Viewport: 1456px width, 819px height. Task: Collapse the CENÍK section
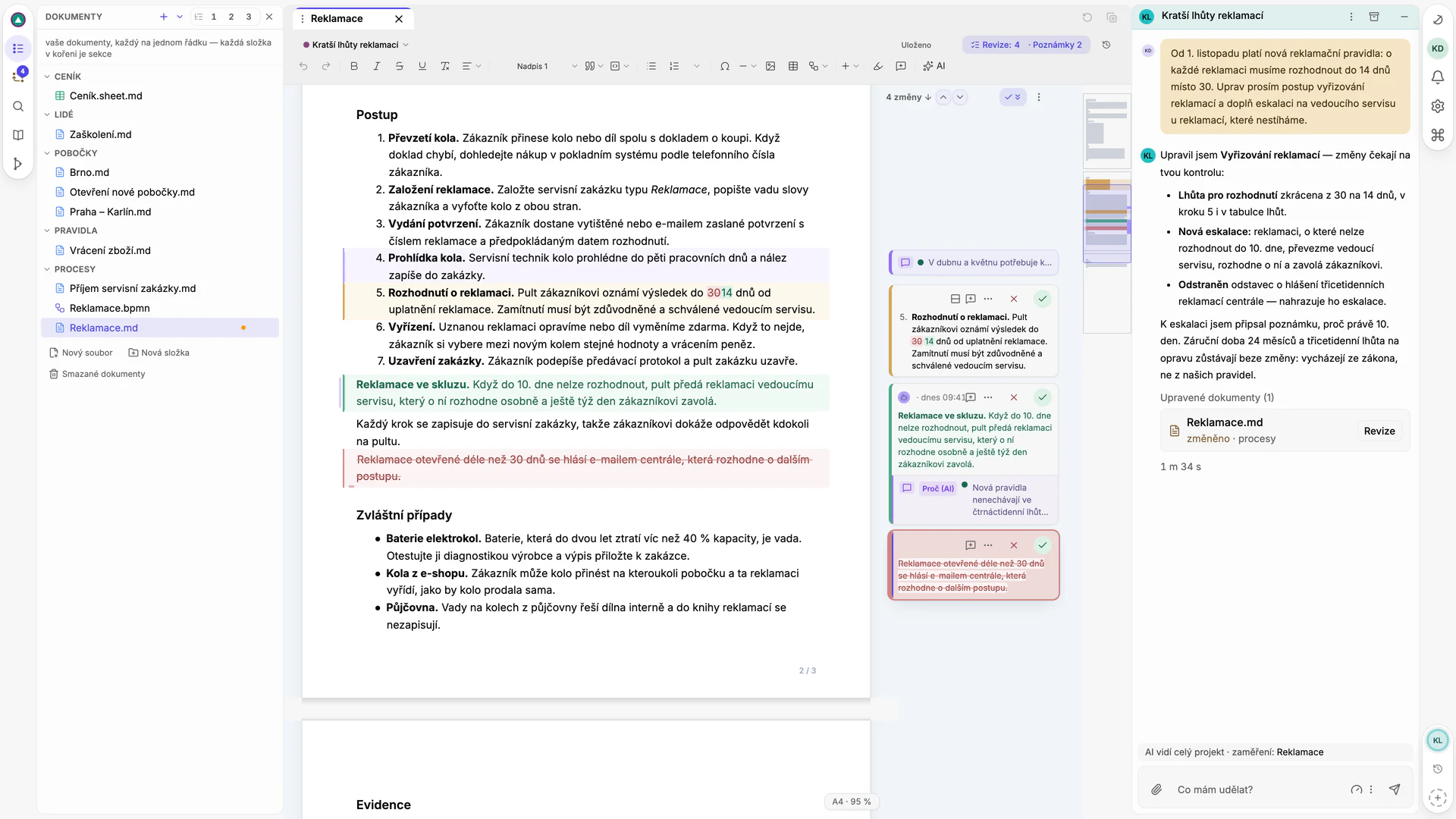[x=47, y=77]
